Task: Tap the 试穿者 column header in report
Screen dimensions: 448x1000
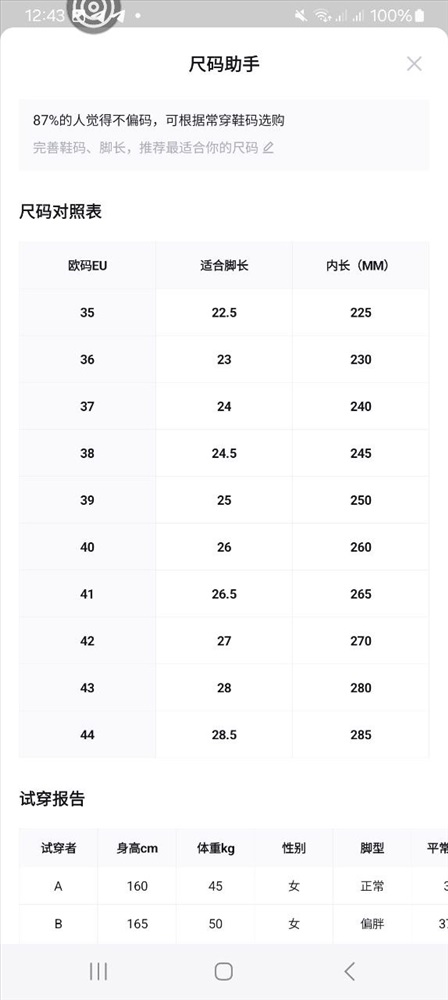Action: (58, 848)
